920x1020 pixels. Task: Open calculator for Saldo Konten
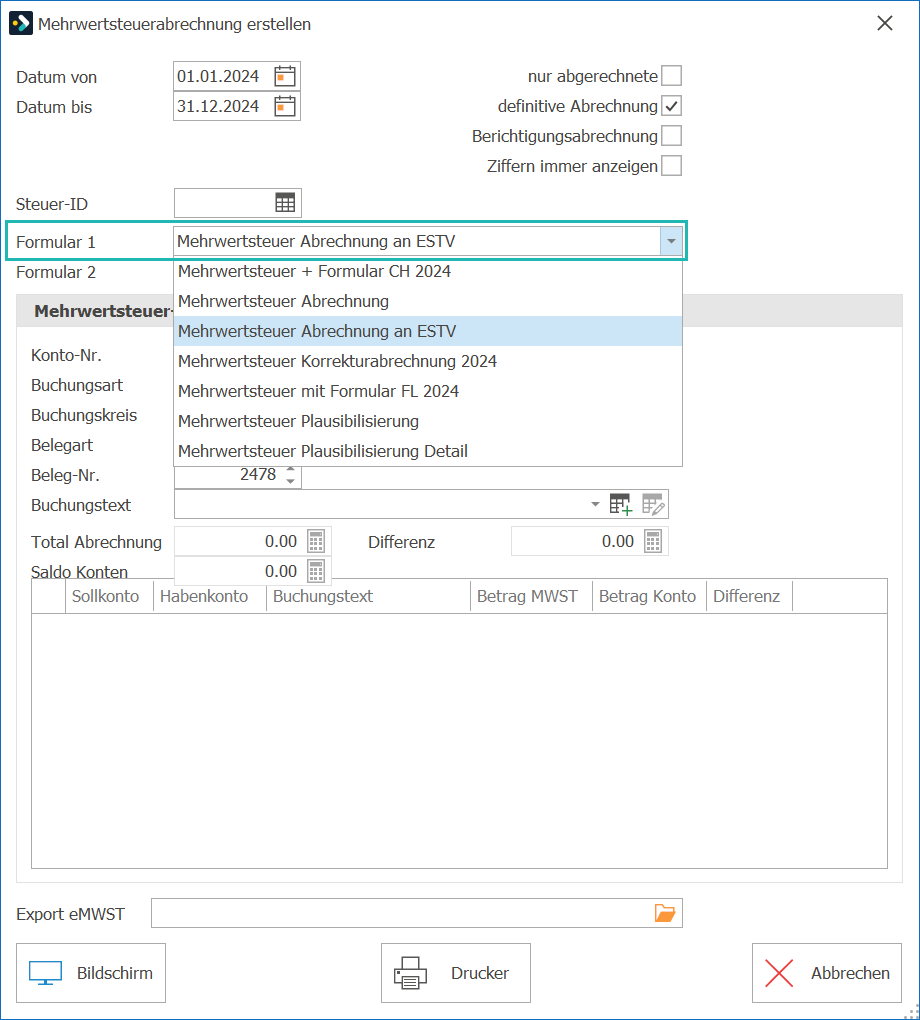tap(316, 571)
